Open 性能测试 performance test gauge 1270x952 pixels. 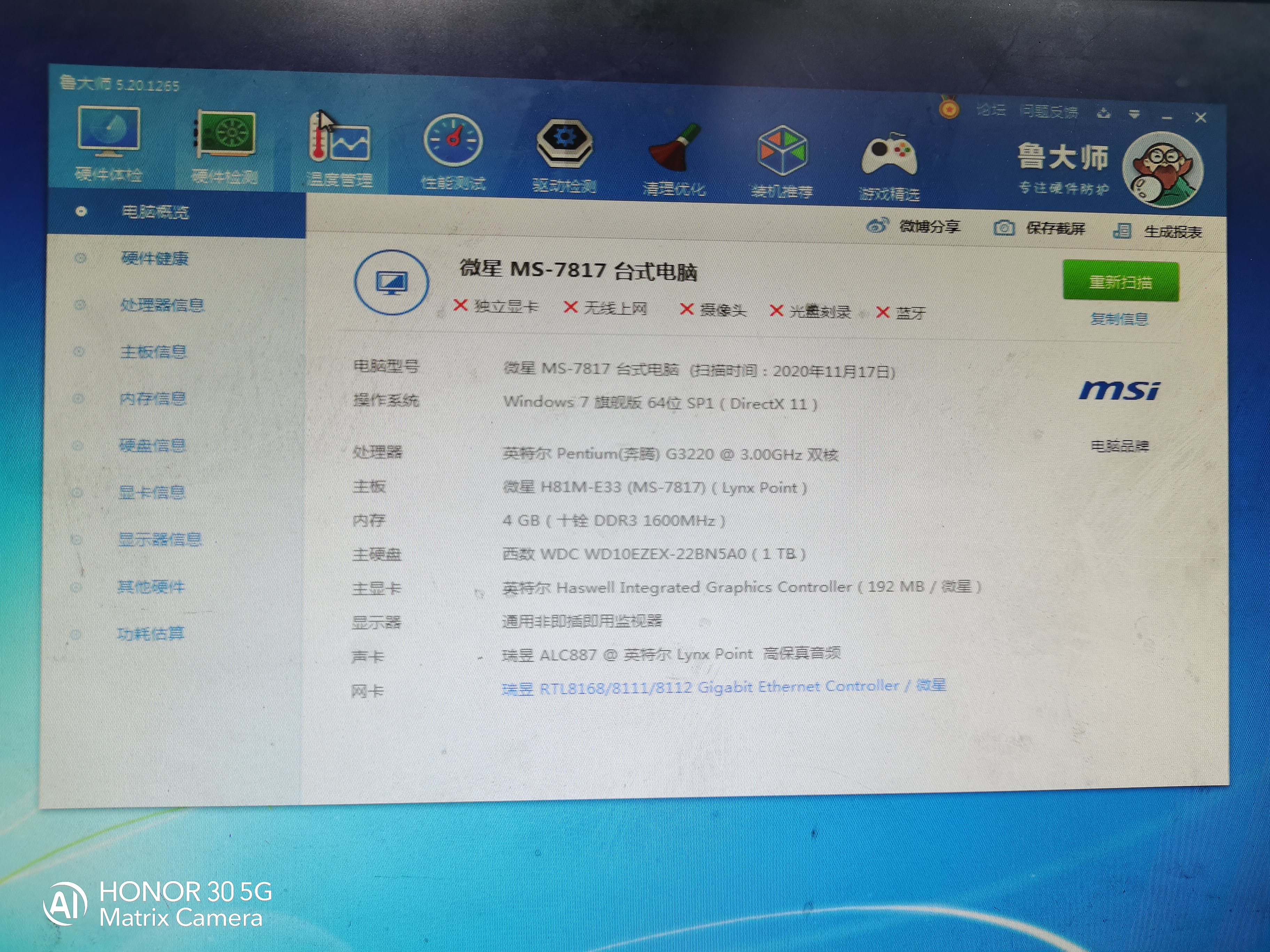453,153
